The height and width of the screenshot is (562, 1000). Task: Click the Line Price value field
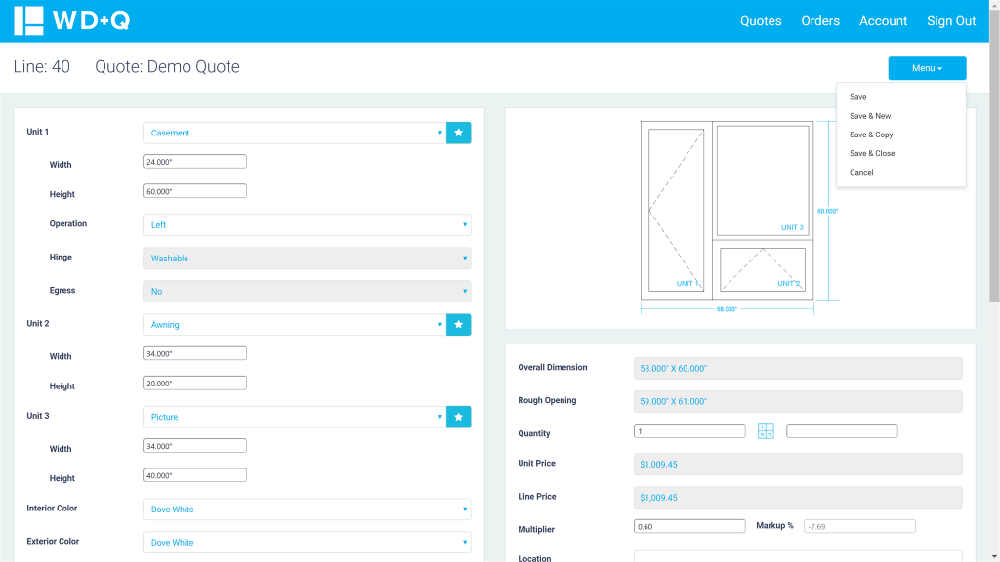click(x=798, y=498)
